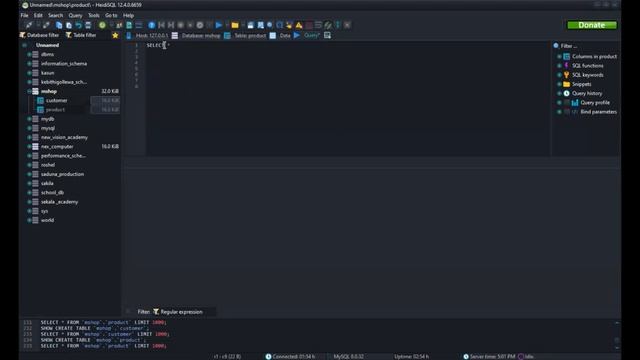This screenshot has height=360, width=640.
Task: Expand the SQL functions helper node
Action: pos(559,66)
